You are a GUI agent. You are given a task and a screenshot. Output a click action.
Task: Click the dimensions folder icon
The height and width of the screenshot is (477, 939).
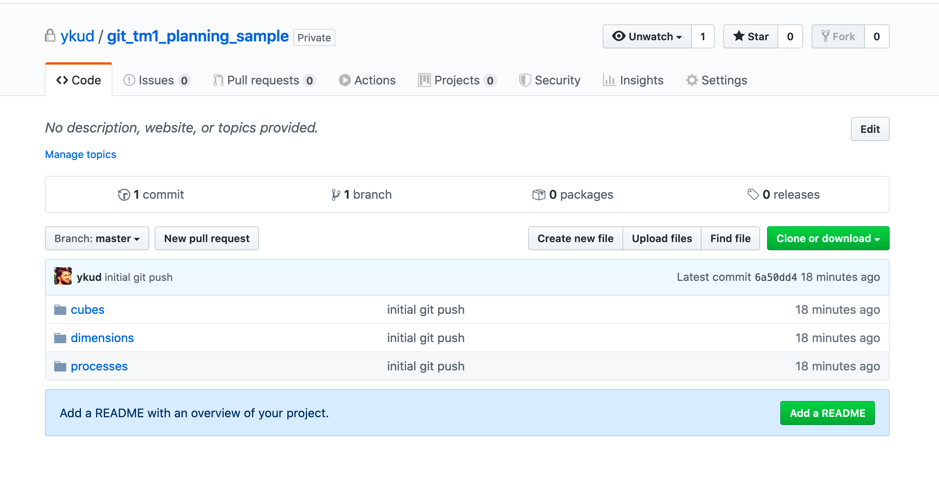point(60,338)
